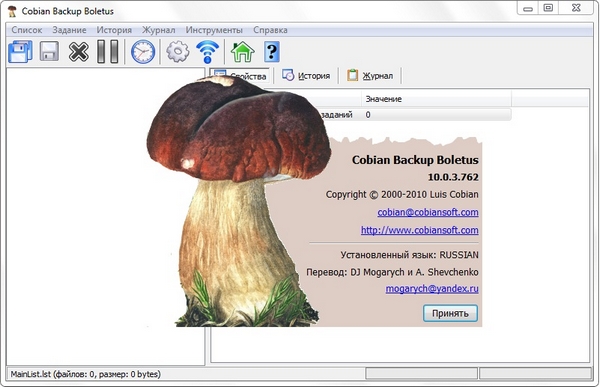600x387 pixels.
Task: Click the Перевод: DJ Mogarych translator line
Action: point(392,272)
